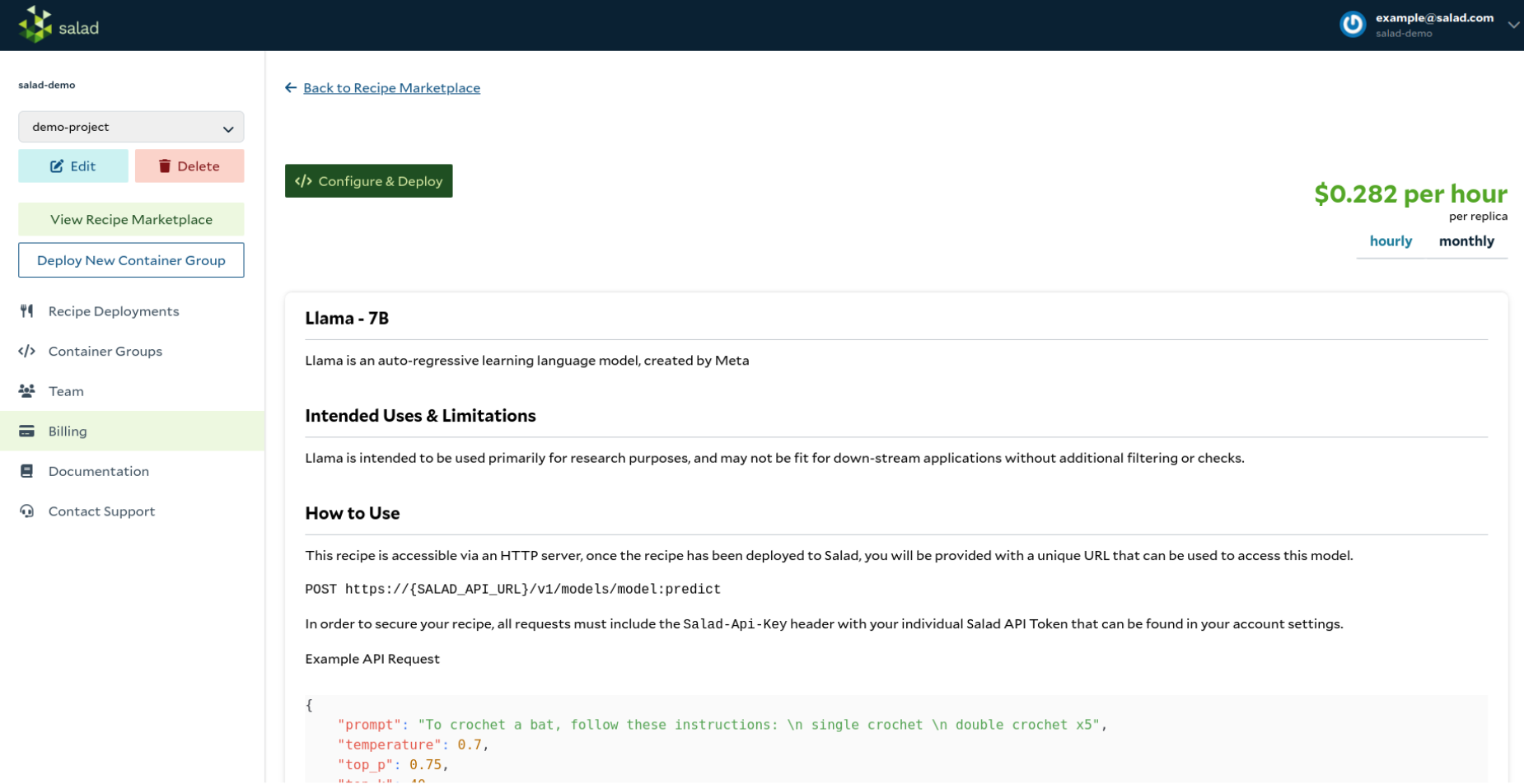
Task: Click the Salad-Api-Key header text
Action: pyautogui.click(x=735, y=624)
